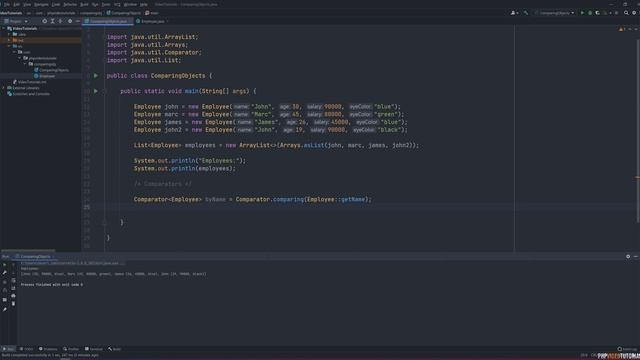Open the Help menu
Screen dimensions: 640x360
pyautogui.click(x=144, y=4)
